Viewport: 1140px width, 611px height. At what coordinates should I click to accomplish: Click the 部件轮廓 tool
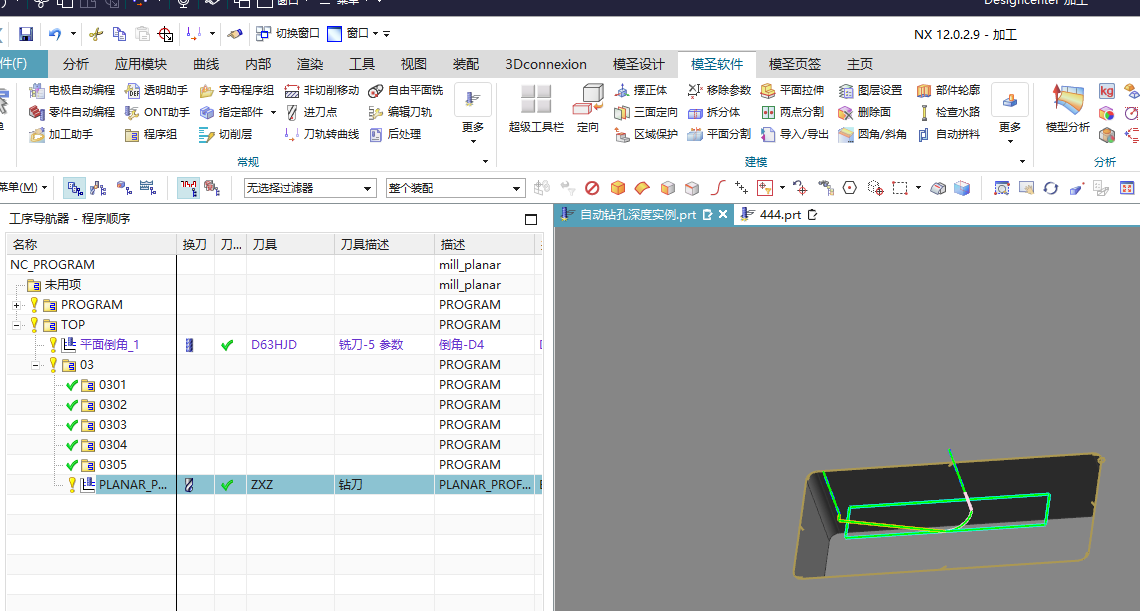click(x=948, y=90)
